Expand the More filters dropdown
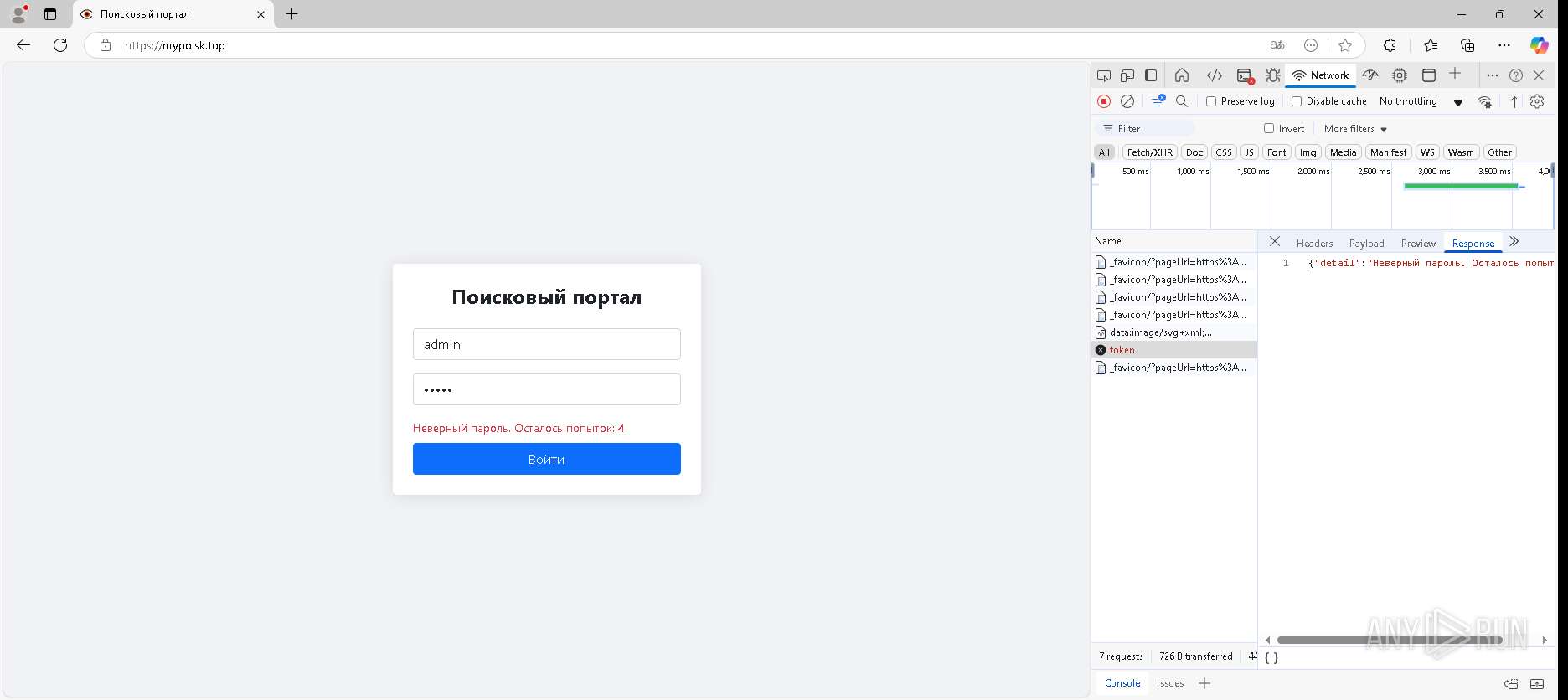This screenshot has height=700, width=1568. (x=1355, y=129)
